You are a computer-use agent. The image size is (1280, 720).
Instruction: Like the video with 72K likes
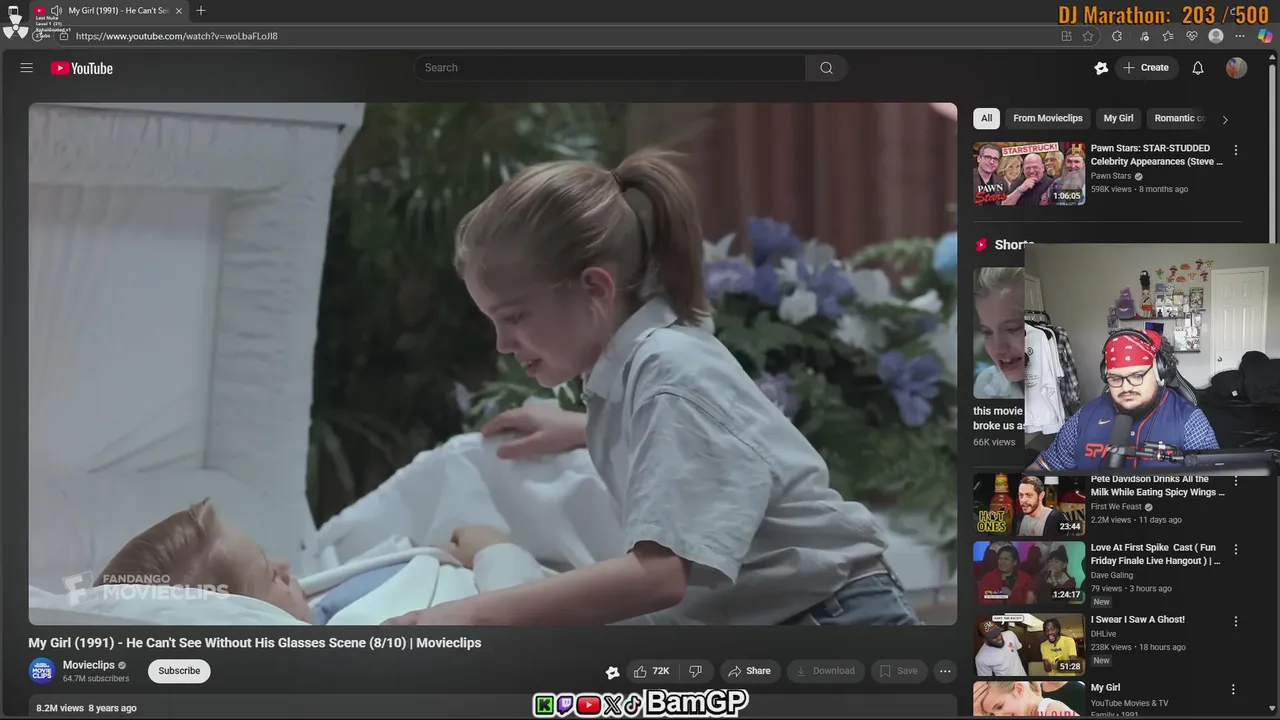coord(651,671)
